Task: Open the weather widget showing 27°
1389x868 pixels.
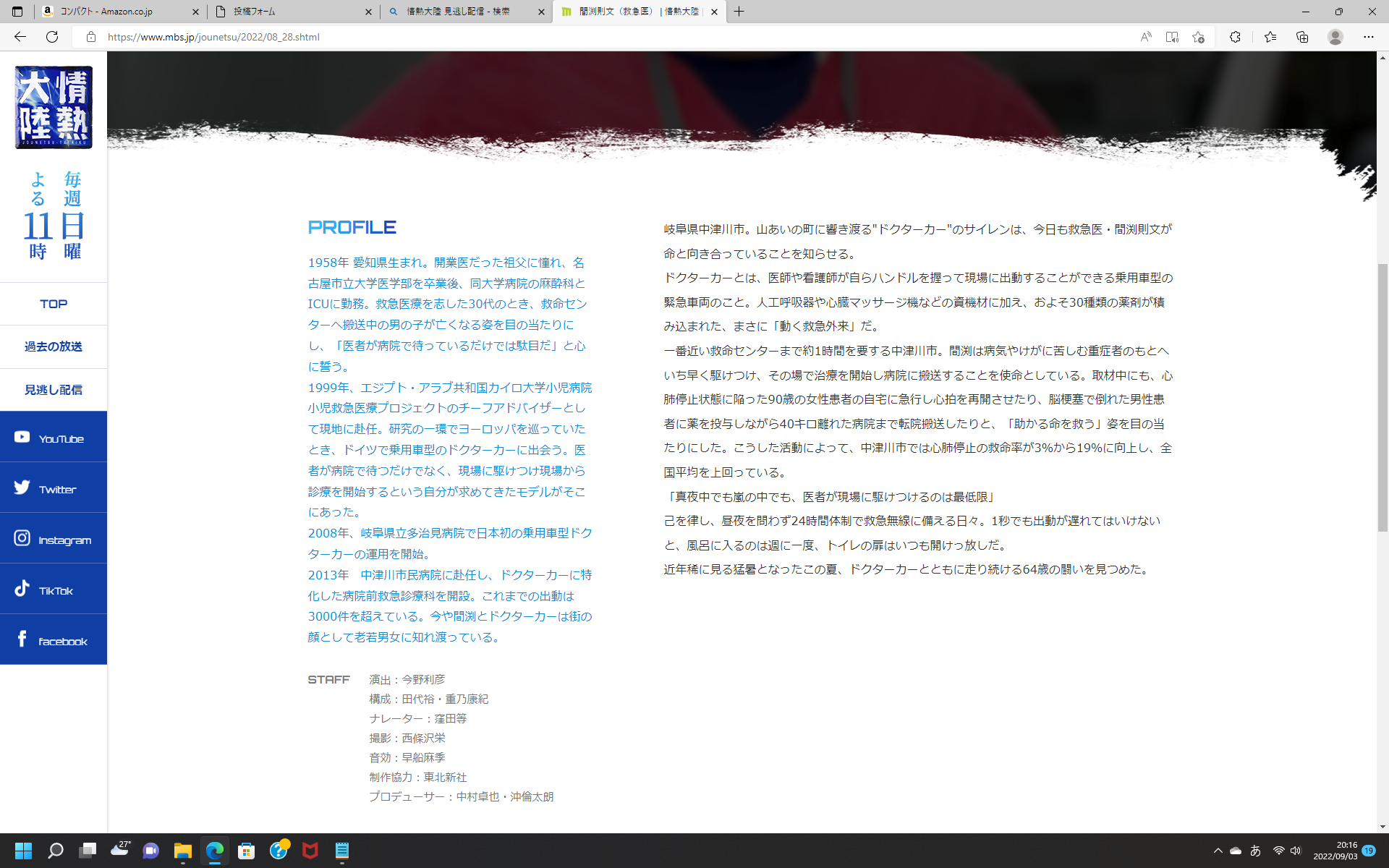Action: [120, 849]
